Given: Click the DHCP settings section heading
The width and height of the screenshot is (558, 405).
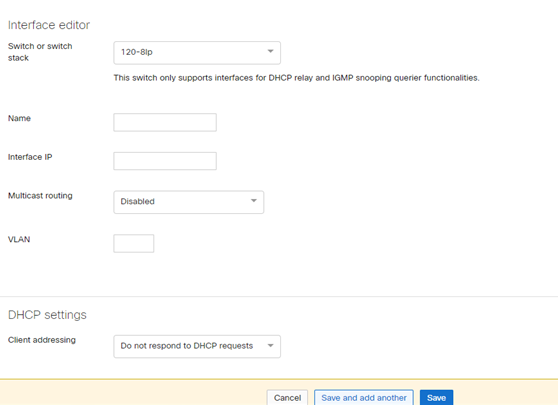Looking at the screenshot, I should pos(47,315).
